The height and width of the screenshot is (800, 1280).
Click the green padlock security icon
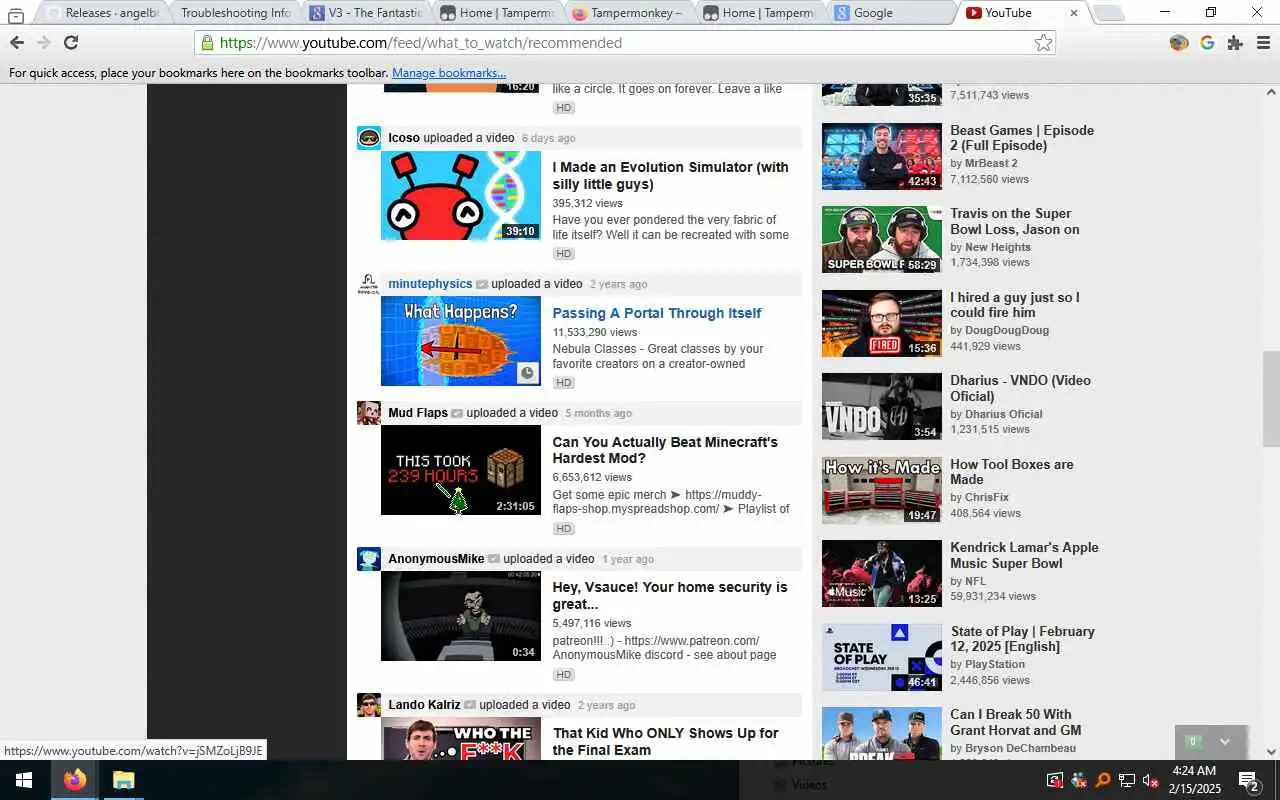coord(207,43)
